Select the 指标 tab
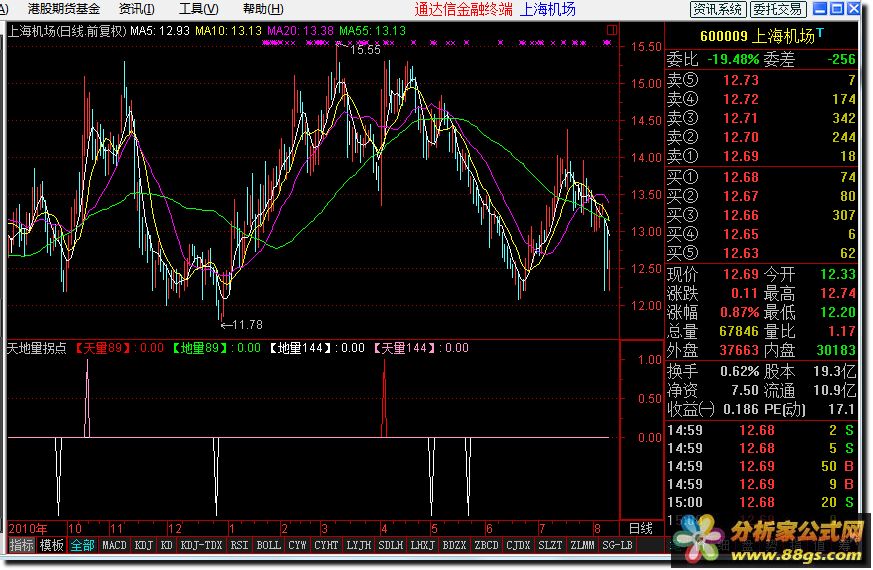 [x=22, y=545]
